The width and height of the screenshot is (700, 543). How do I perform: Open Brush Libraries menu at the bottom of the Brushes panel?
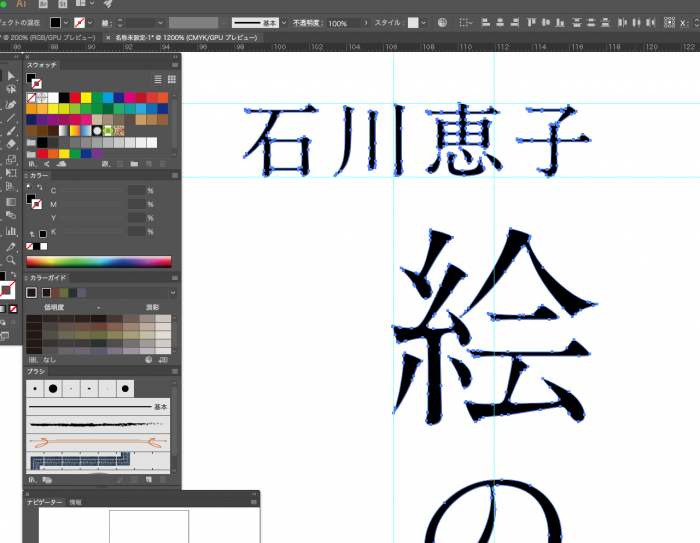pyautogui.click(x=33, y=480)
